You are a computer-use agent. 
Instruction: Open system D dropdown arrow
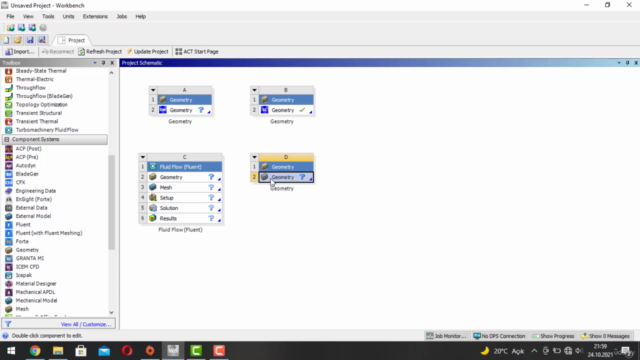coord(254,157)
